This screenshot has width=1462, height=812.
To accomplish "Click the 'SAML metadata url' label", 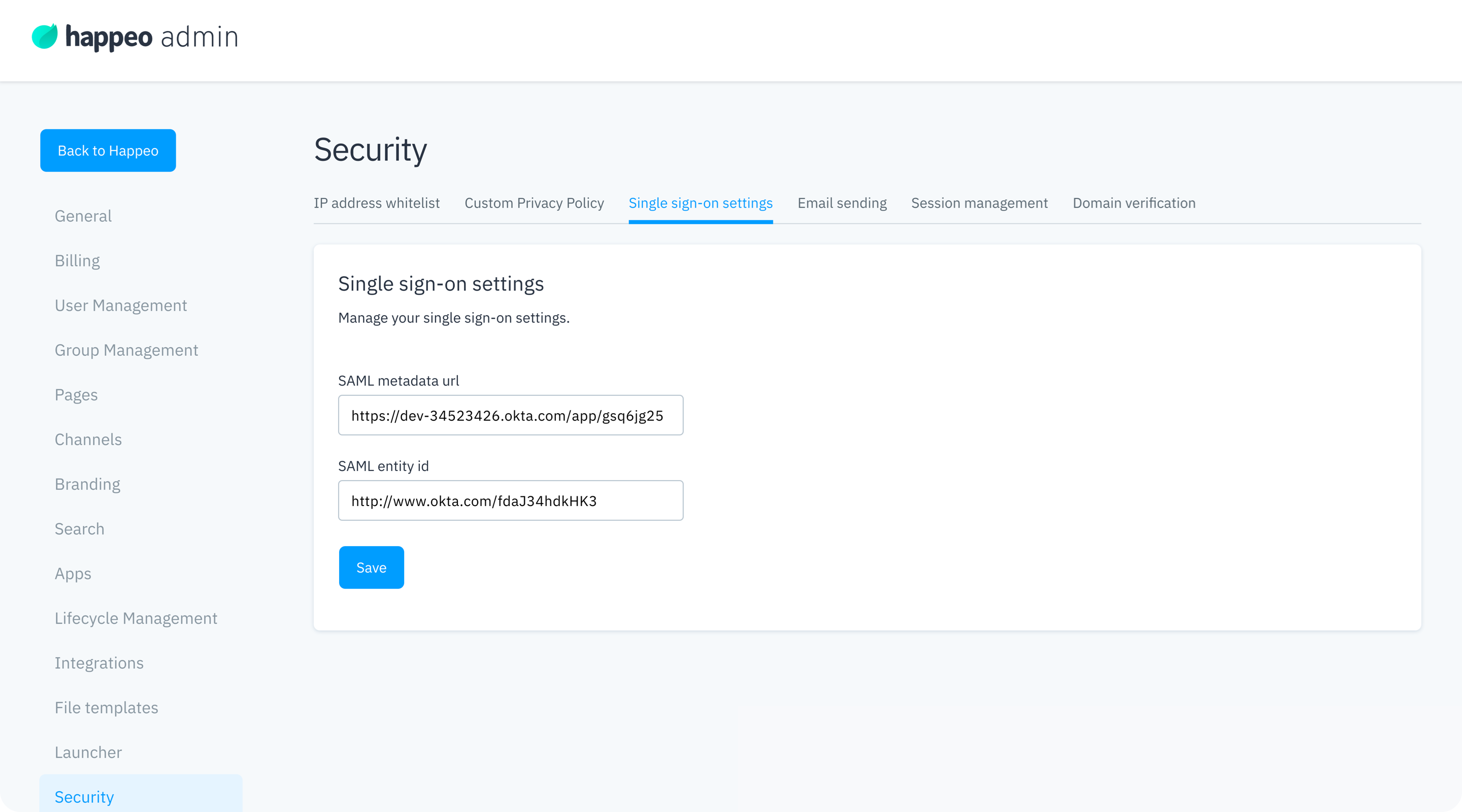I will [x=398, y=381].
